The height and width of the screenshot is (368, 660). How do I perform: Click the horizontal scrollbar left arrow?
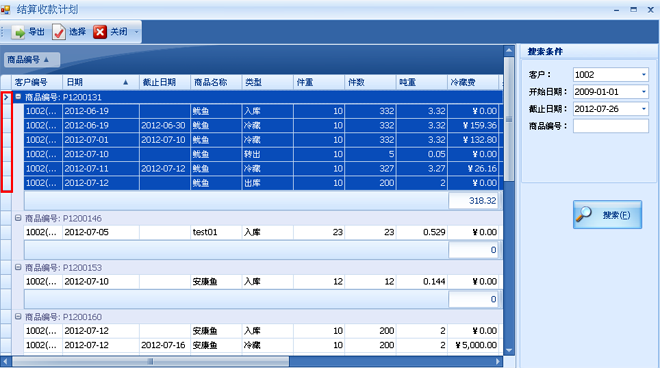[x=5, y=361]
